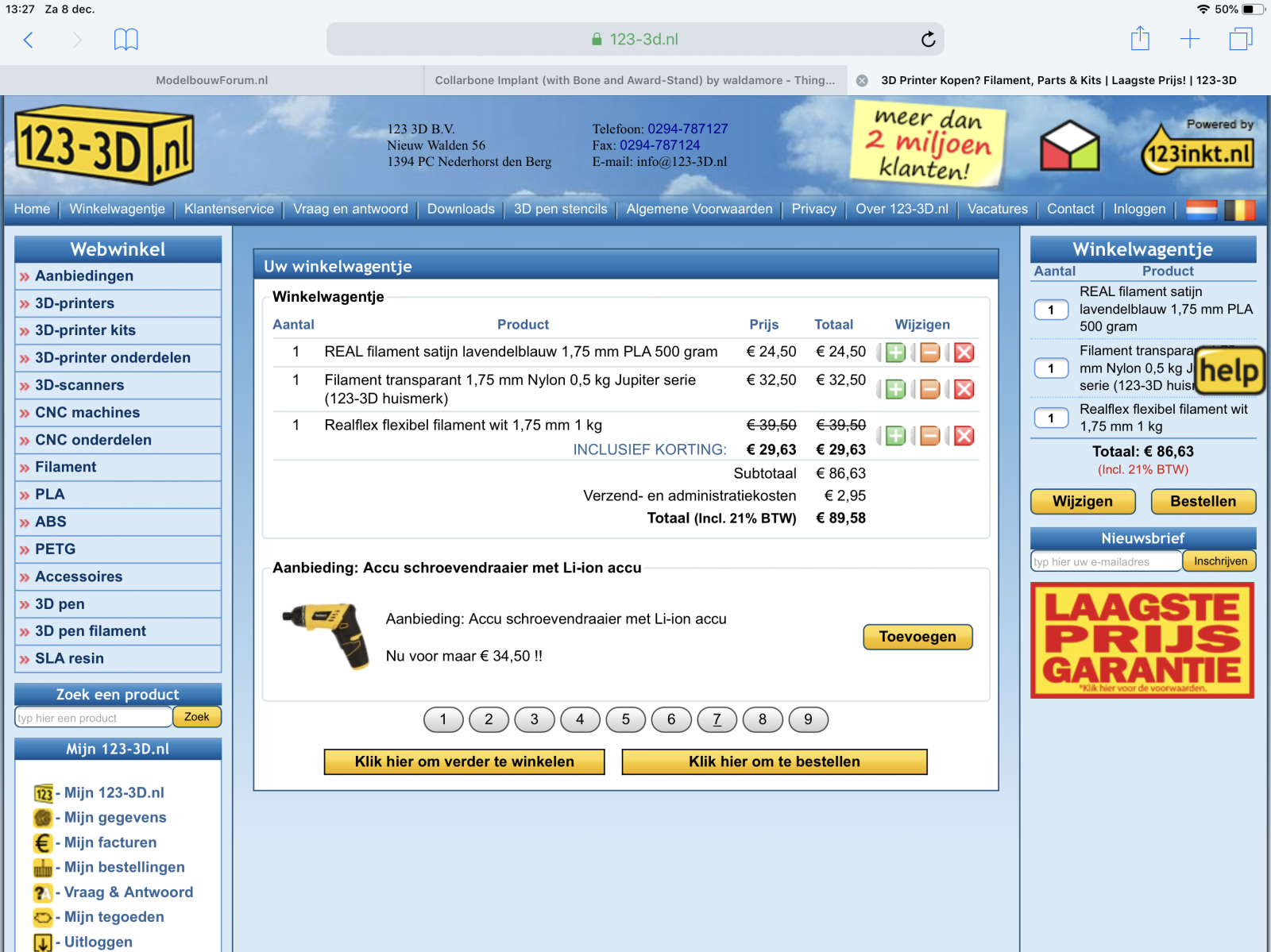Open the Safari share sheet icon
Image resolution: width=1271 pixels, height=952 pixels.
[x=1140, y=38]
